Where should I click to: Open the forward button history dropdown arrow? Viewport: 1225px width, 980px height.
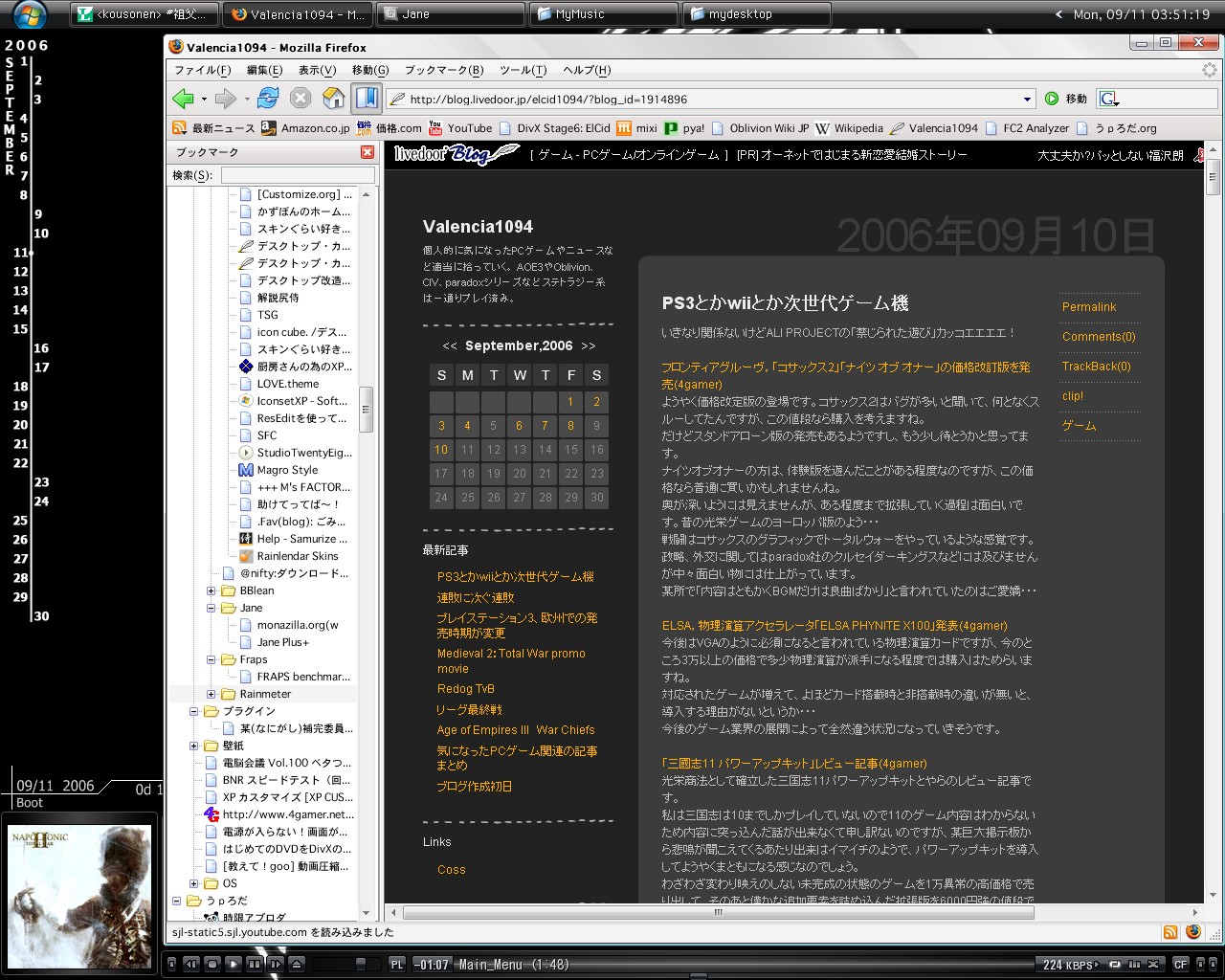(x=247, y=99)
